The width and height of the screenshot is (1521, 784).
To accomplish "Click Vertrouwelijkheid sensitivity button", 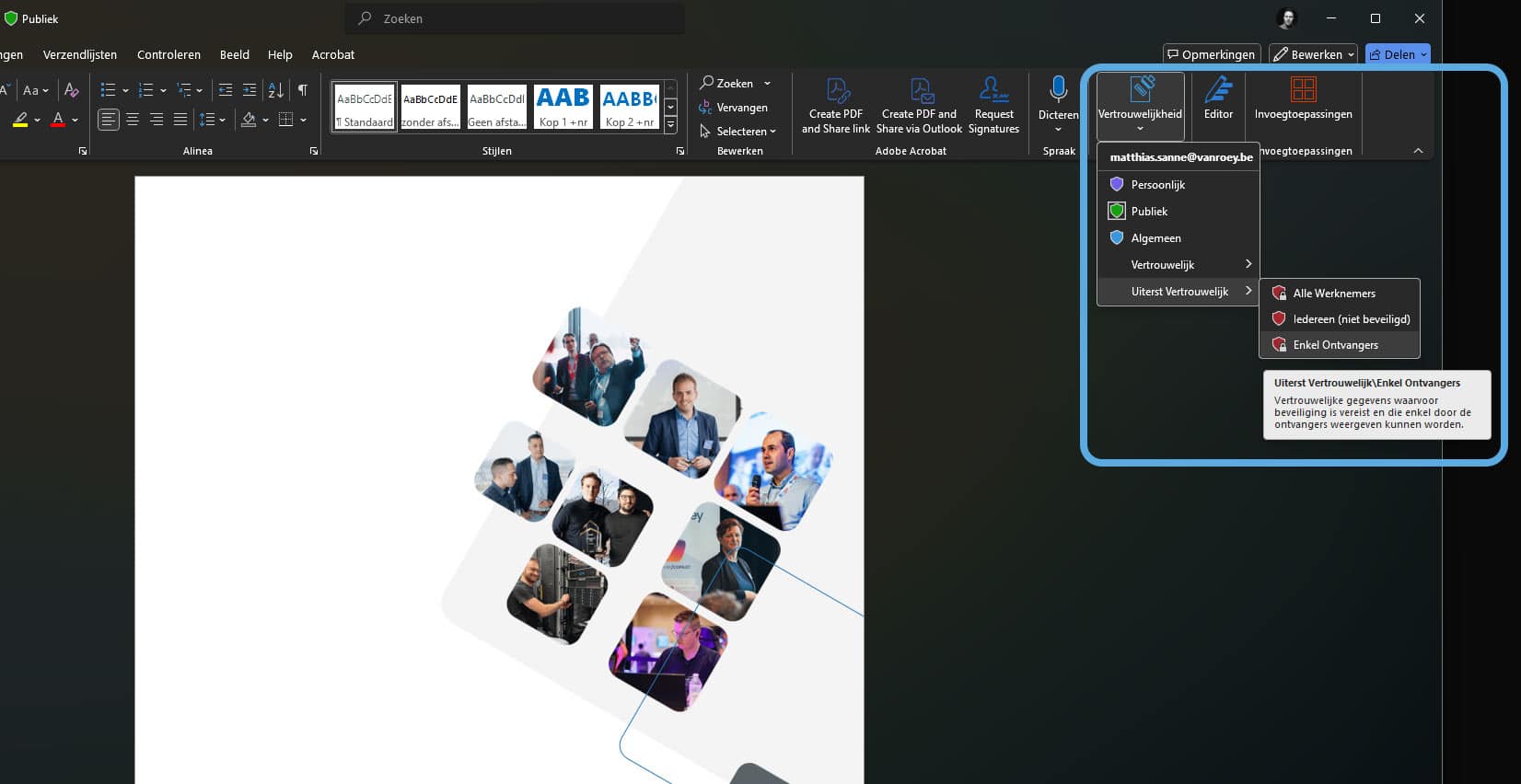I will click(1140, 105).
